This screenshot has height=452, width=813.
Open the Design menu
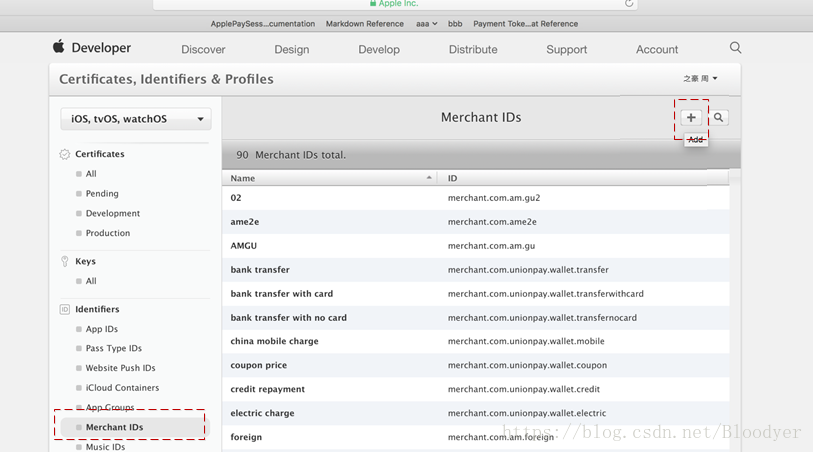tap(292, 49)
